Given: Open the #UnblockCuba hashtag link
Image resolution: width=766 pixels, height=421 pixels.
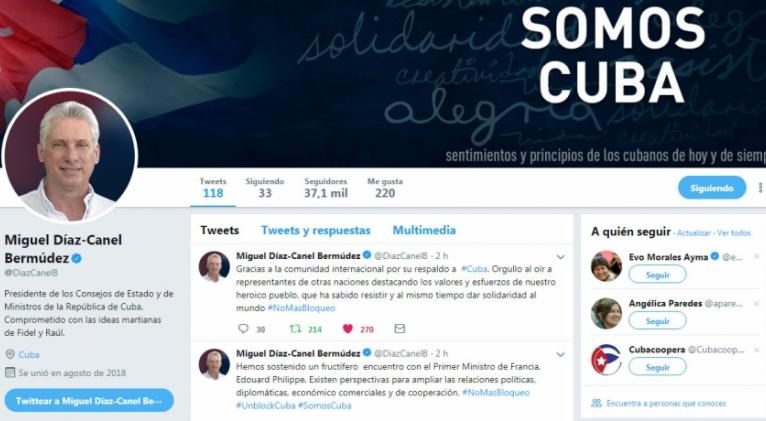Looking at the screenshot, I should coord(266,405).
